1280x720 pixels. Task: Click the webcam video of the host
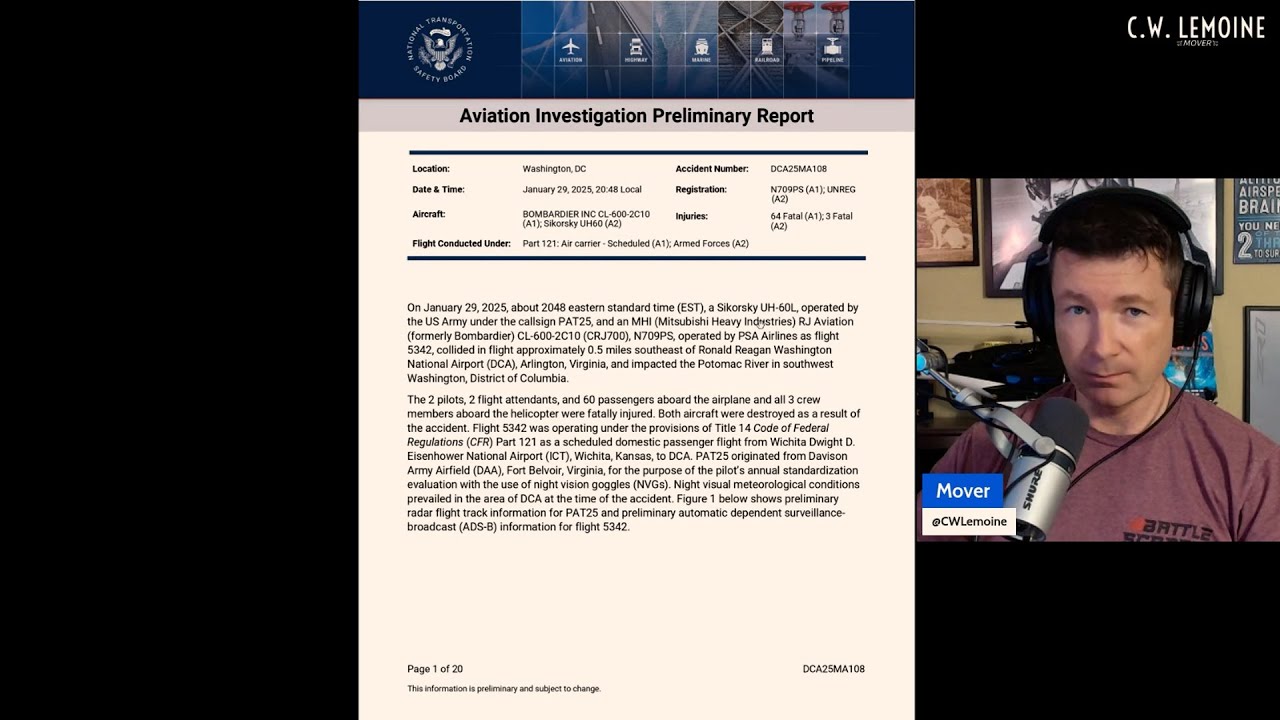[1098, 360]
